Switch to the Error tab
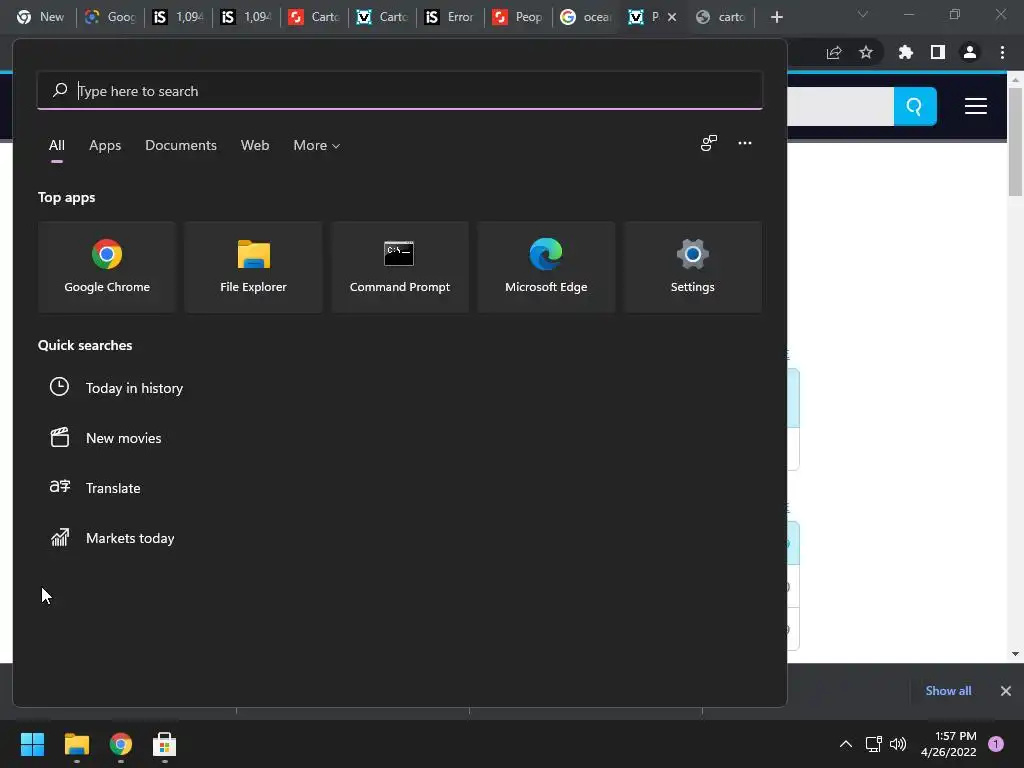Image resolution: width=1024 pixels, height=768 pixels. click(x=449, y=17)
